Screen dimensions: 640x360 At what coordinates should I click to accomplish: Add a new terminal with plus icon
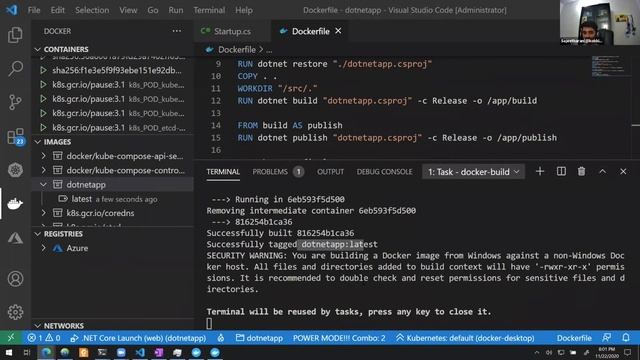[x=540, y=171]
